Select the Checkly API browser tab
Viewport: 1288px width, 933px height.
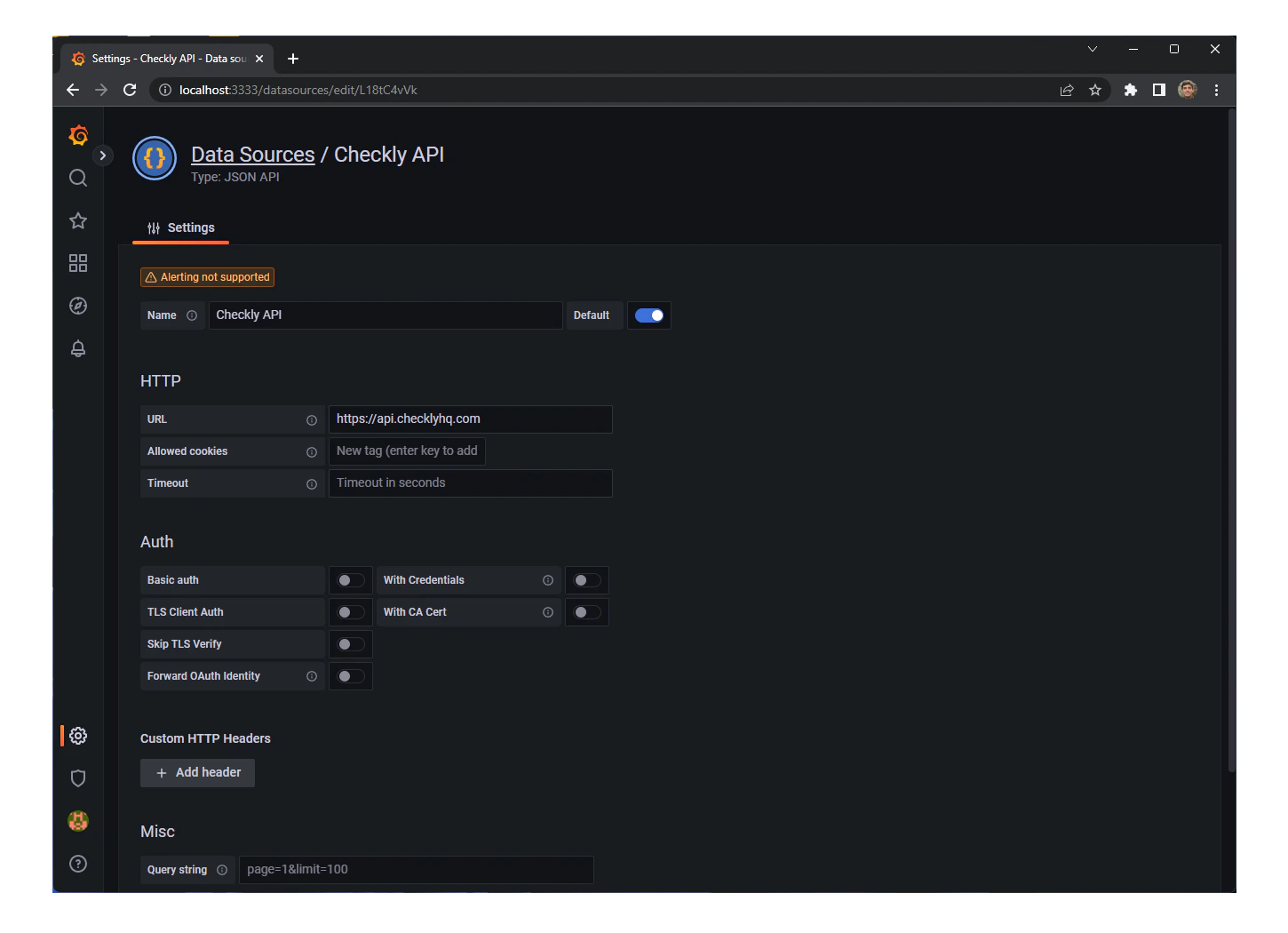tap(164, 59)
